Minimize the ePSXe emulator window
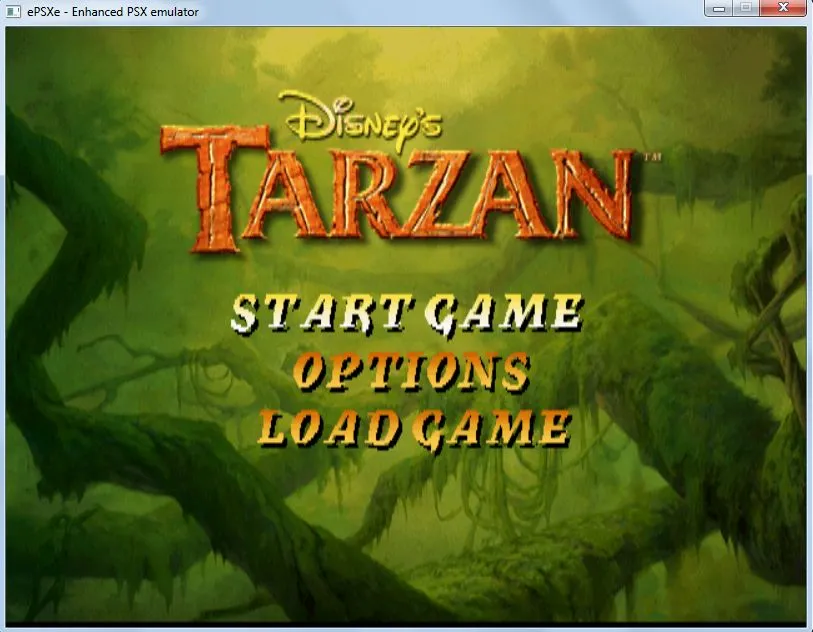The height and width of the screenshot is (632, 813). (719, 8)
